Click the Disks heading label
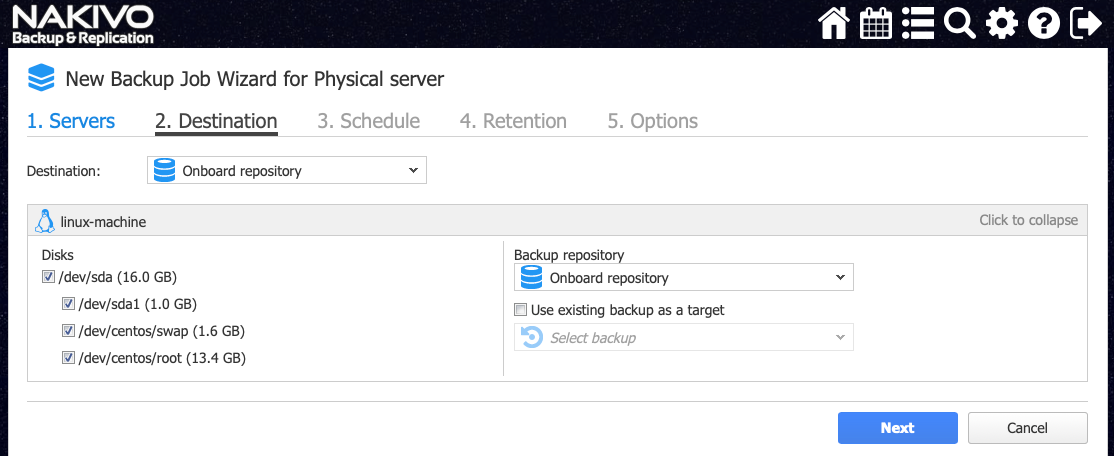Screen dimensions: 1114x456 point(58,254)
